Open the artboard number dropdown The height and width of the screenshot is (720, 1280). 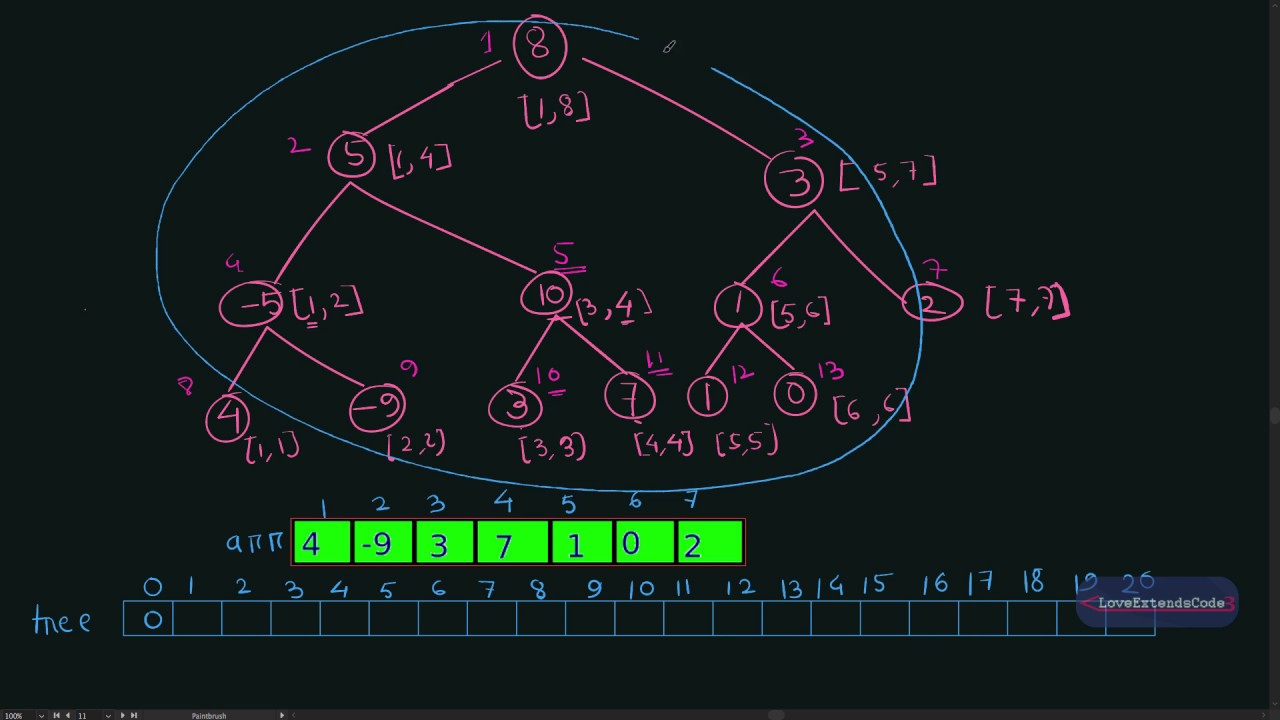108,716
